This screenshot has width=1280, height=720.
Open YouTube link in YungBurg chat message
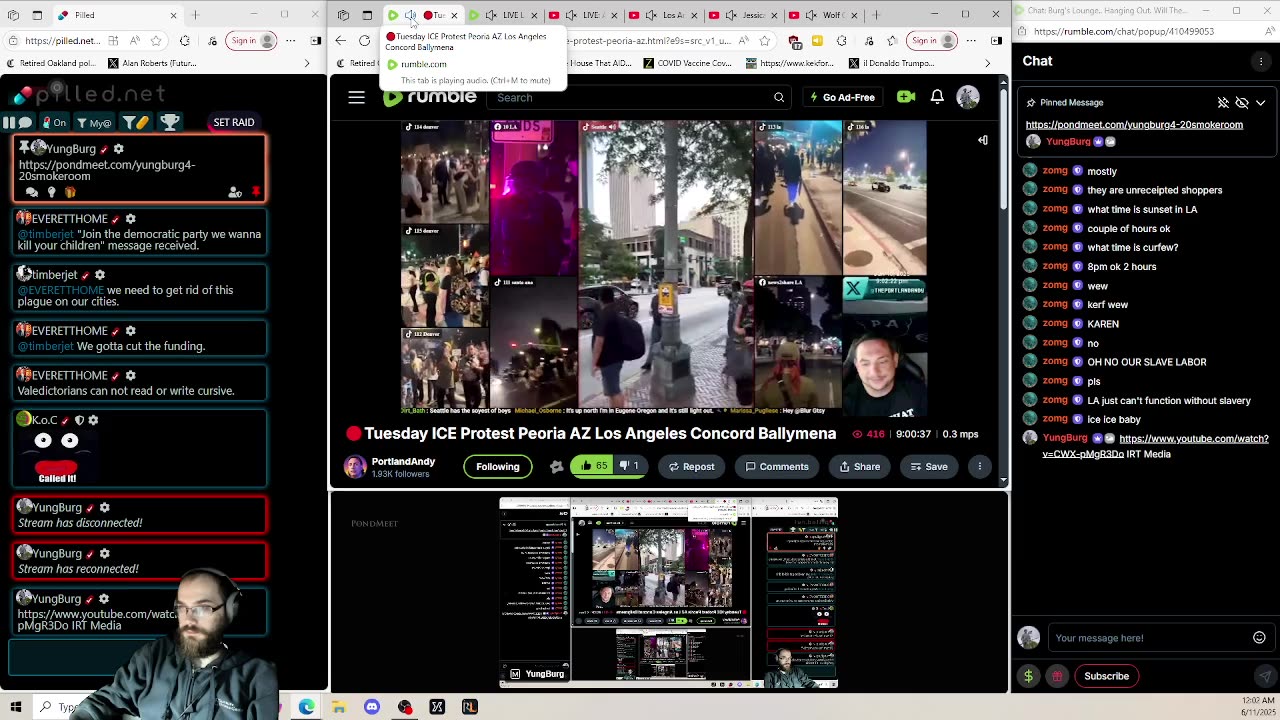(x=1155, y=446)
